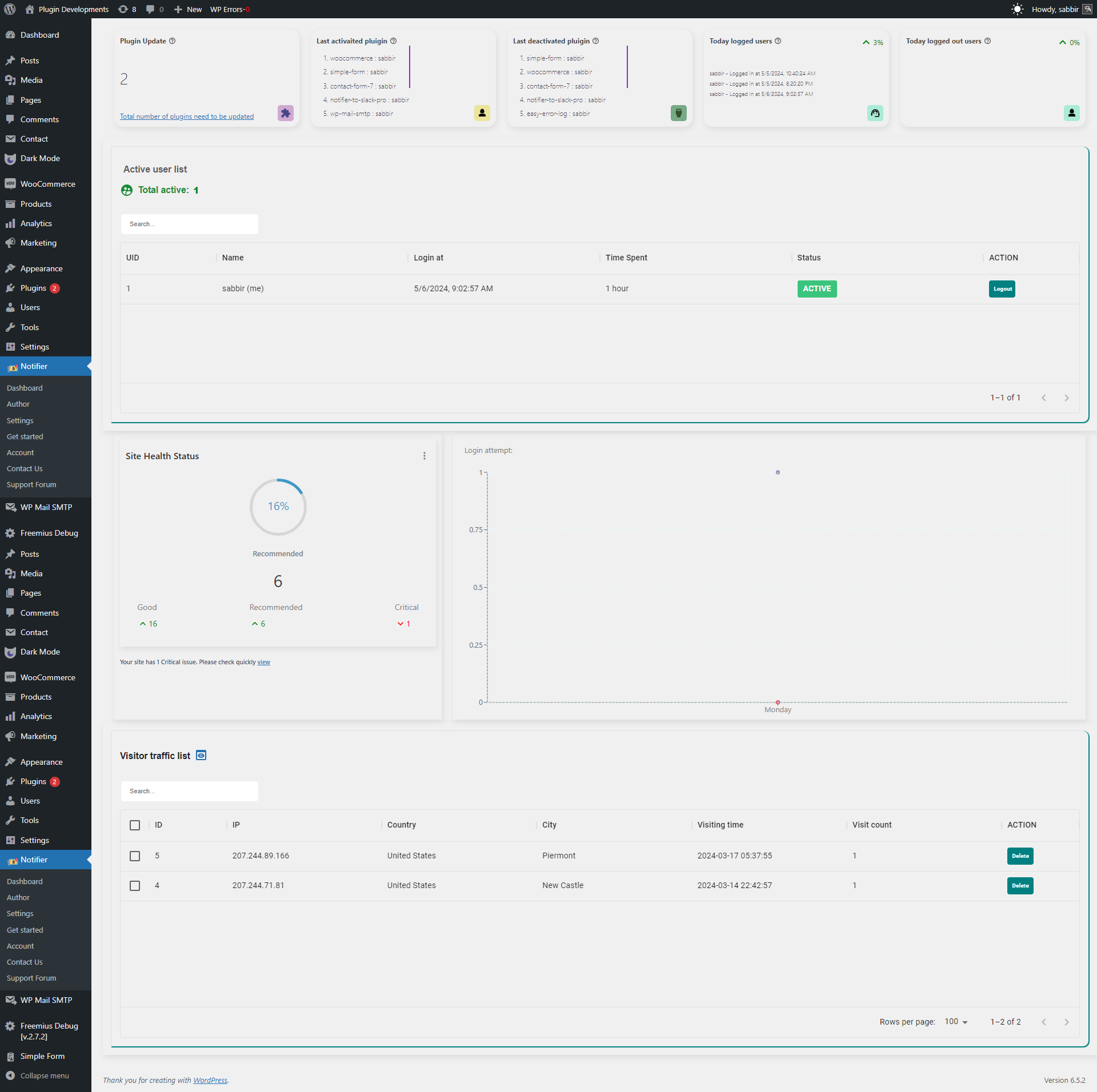Click the '1 hour' time spent cell
Screen dimensions: 1097x1092
click(x=617, y=288)
